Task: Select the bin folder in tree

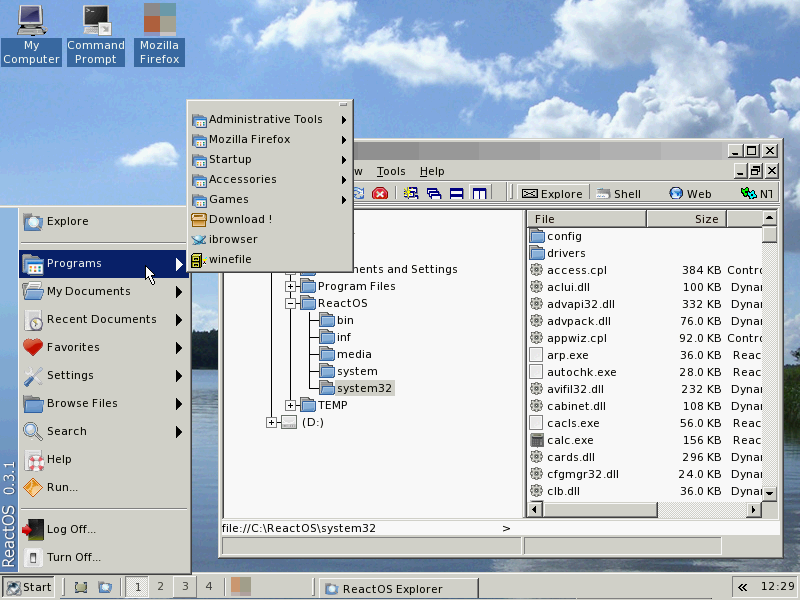Action: pos(337,320)
